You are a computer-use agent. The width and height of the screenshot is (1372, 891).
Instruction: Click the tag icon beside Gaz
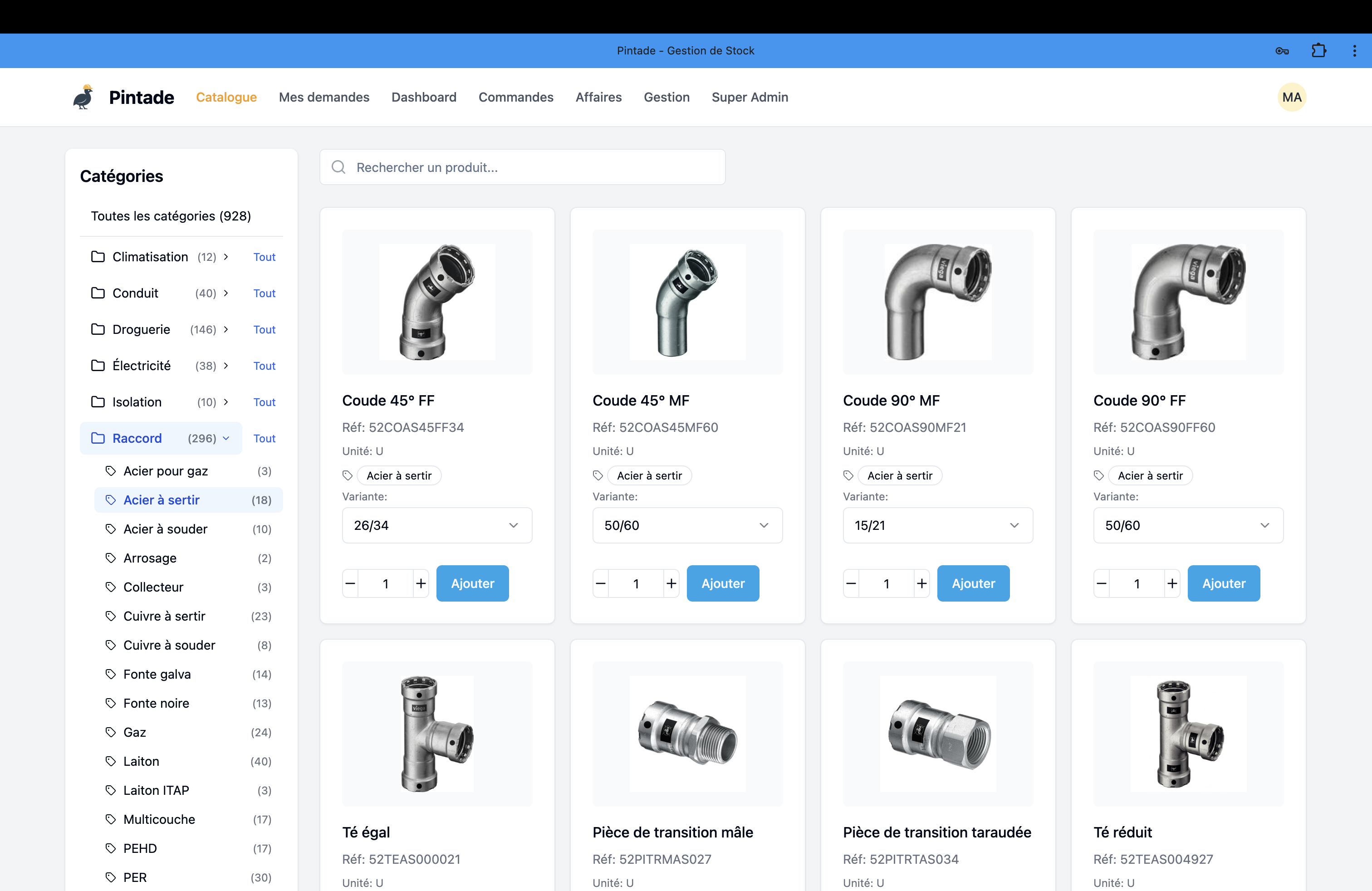coord(111,732)
